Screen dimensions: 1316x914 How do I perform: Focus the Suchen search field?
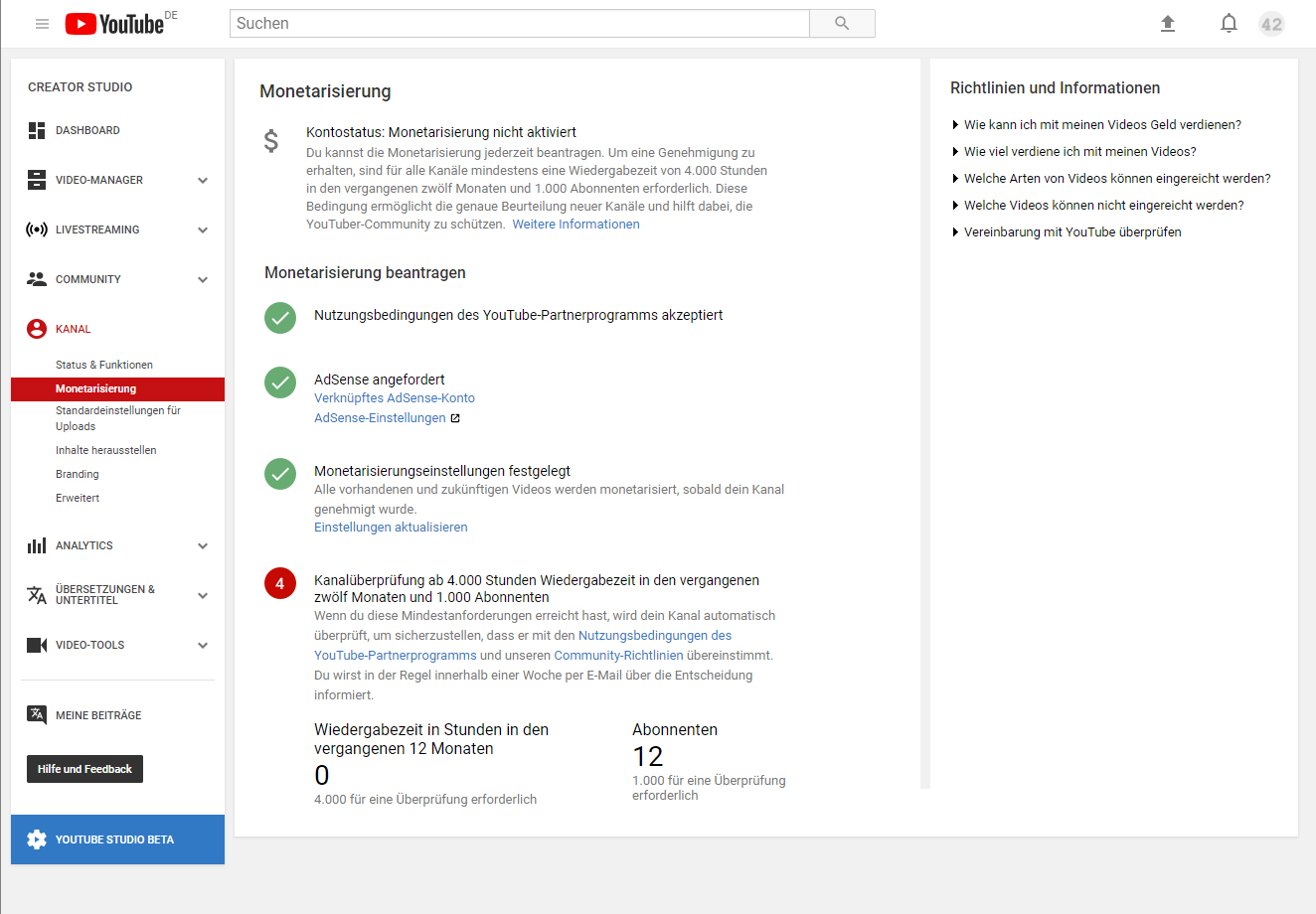click(519, 24)
